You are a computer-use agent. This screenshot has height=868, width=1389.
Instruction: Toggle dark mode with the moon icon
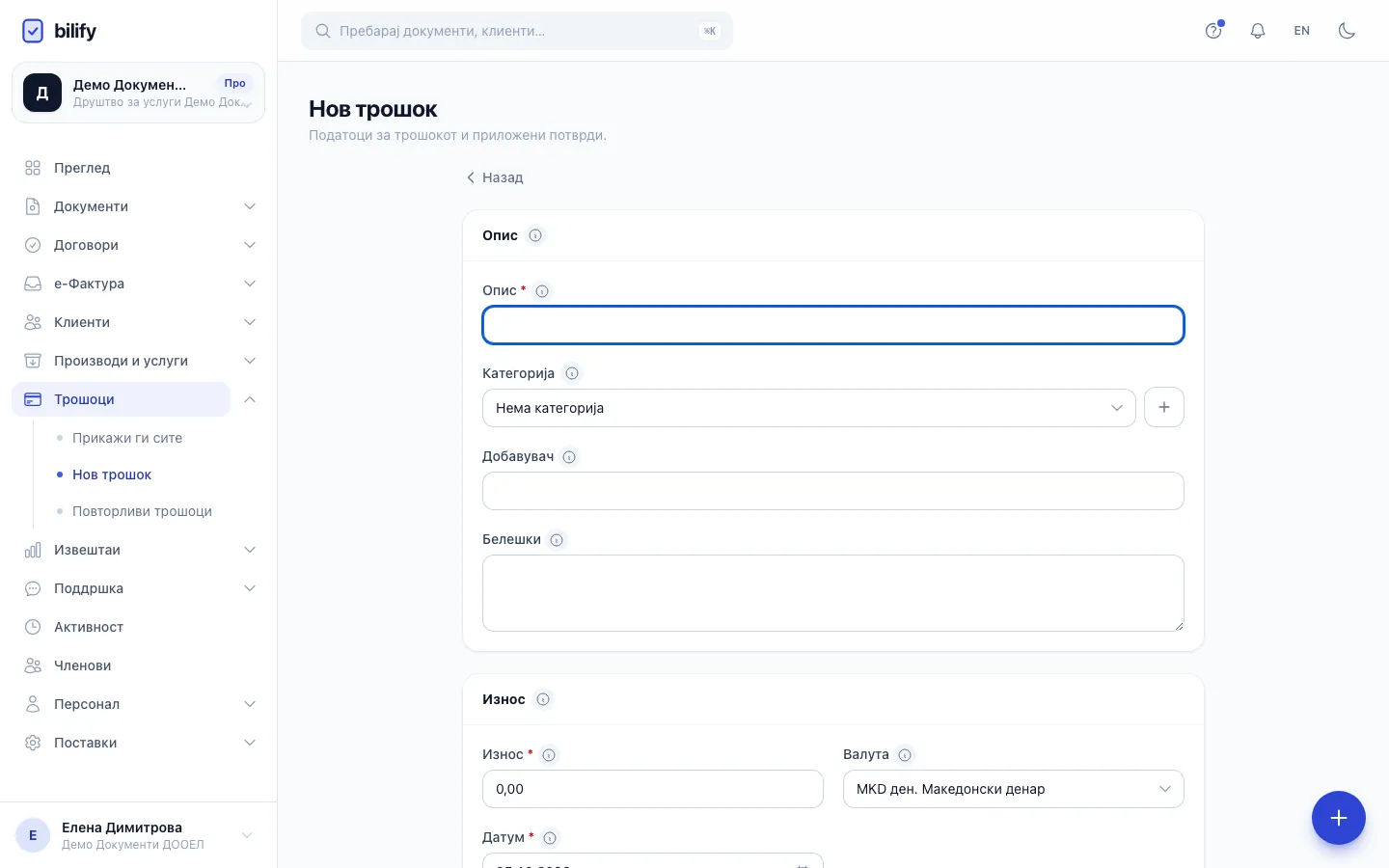click(x=1347, y=31)
